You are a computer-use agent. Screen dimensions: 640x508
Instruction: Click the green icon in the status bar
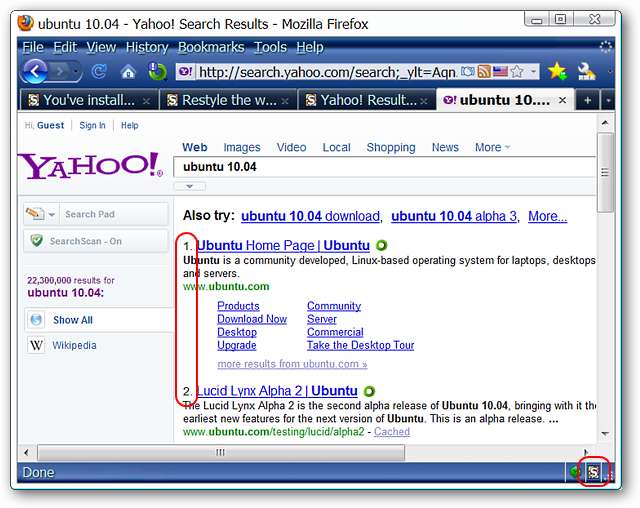tap(576, 473)
